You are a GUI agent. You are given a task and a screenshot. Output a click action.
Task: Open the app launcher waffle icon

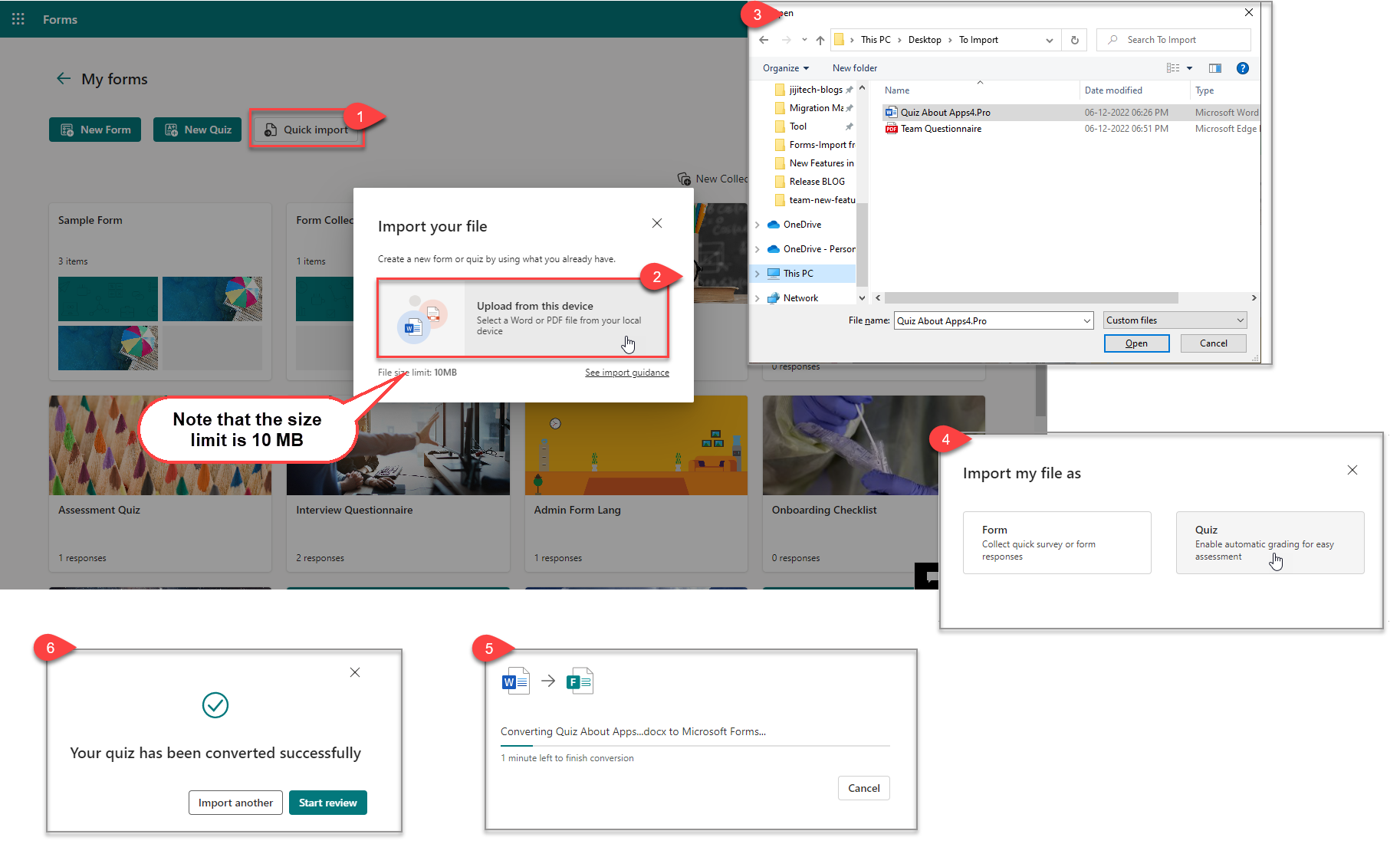18,19
